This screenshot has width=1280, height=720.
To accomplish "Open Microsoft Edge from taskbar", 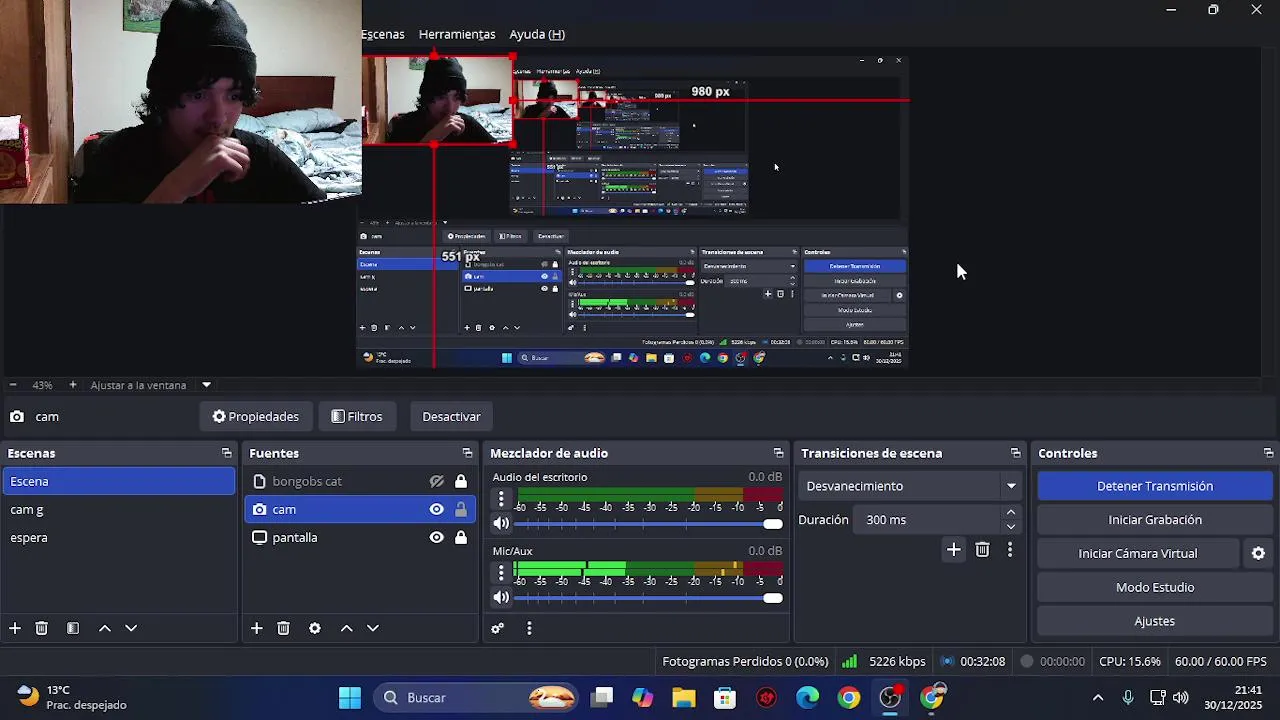I will (807, 697).
